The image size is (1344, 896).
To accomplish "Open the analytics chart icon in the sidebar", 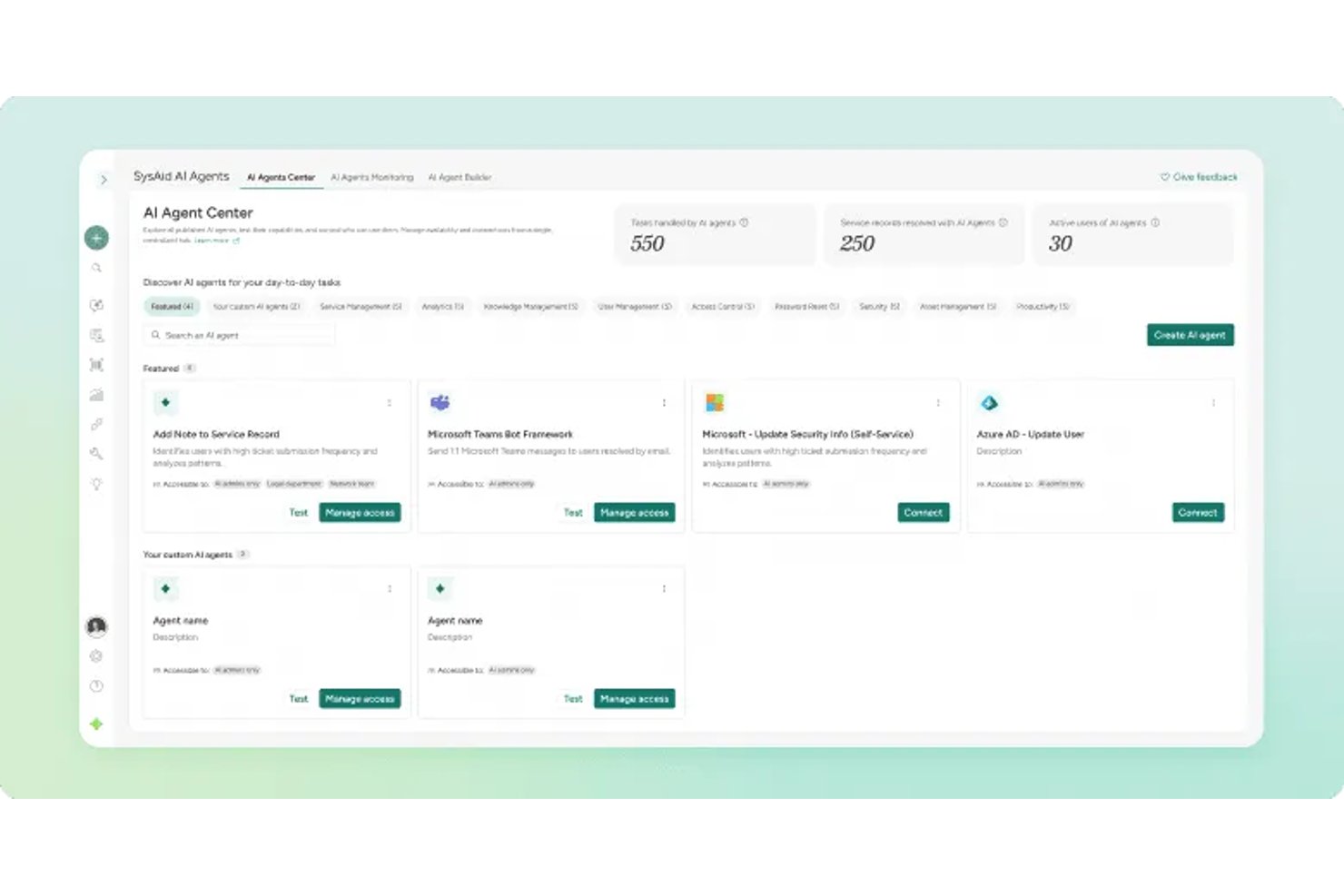I will click(x=96, y=395).
